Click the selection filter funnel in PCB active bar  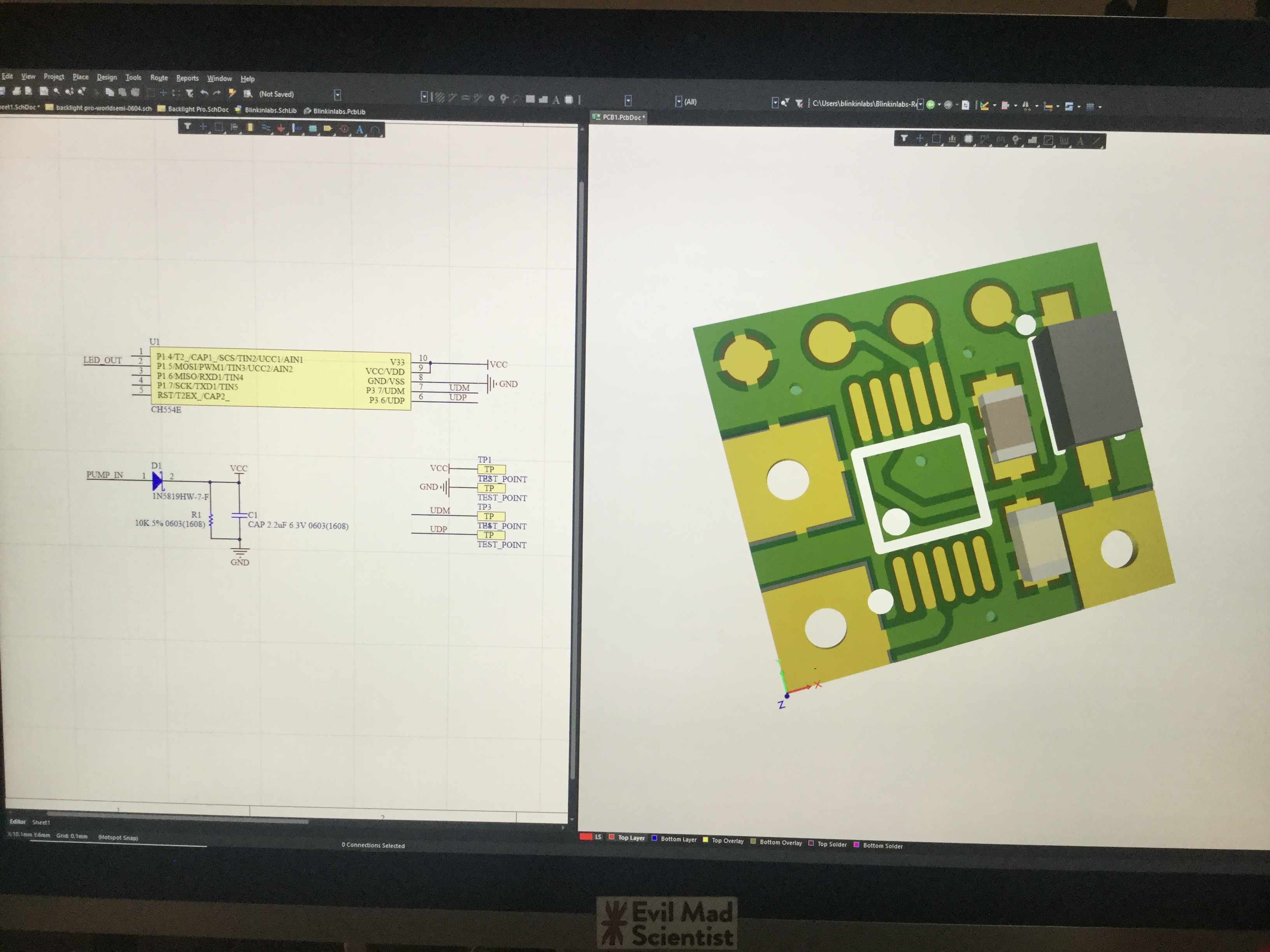(904, 138)
